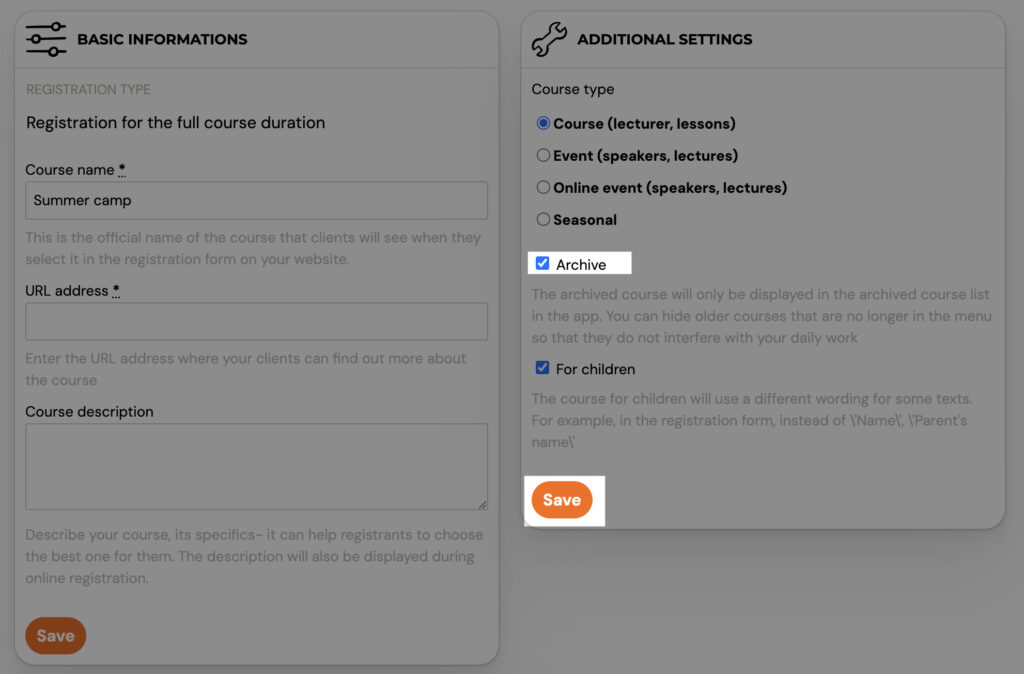Click the BASIC INFORMATIONS heading
This screenshot has height=674, width=1024.
tap(162, 39)
